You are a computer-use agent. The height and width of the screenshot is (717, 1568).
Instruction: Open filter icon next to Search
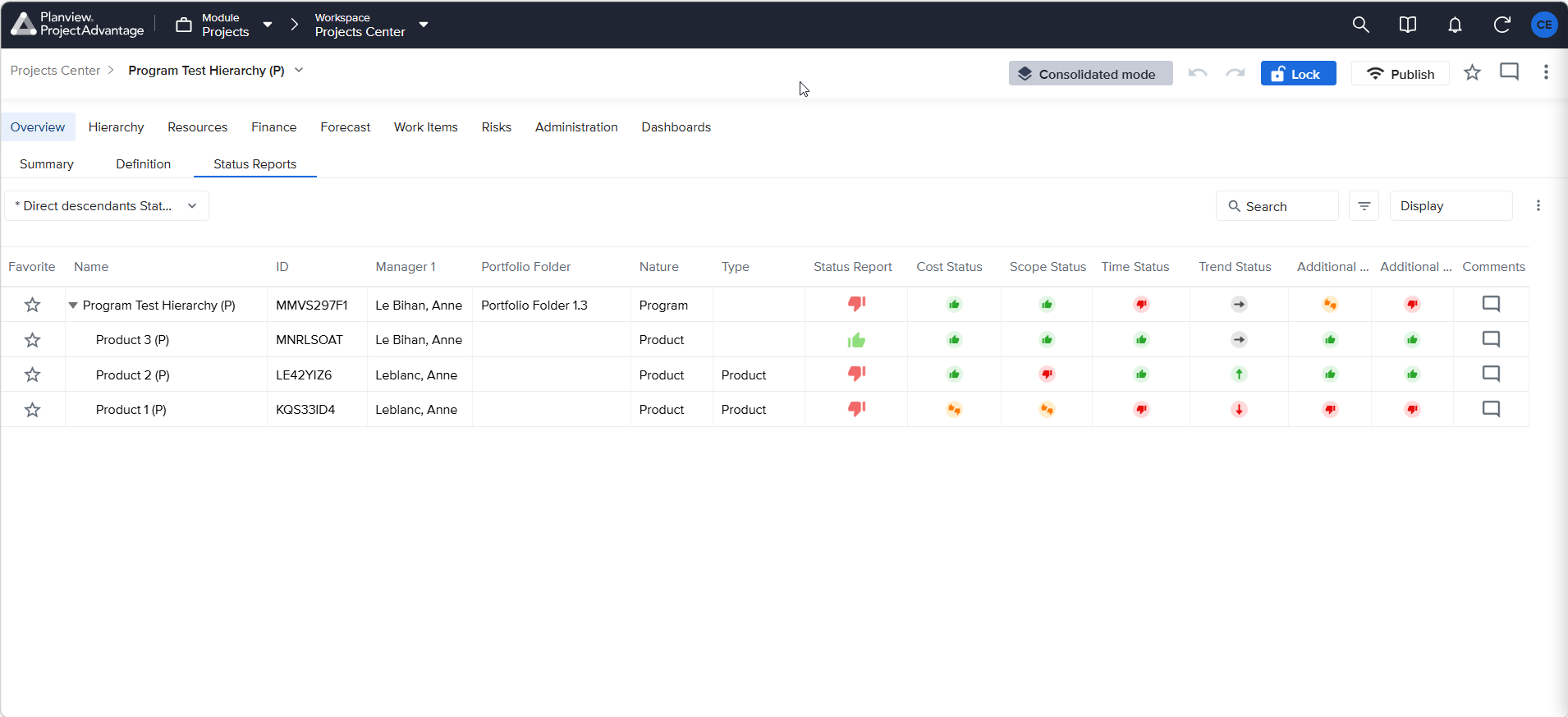point(1364,206)
